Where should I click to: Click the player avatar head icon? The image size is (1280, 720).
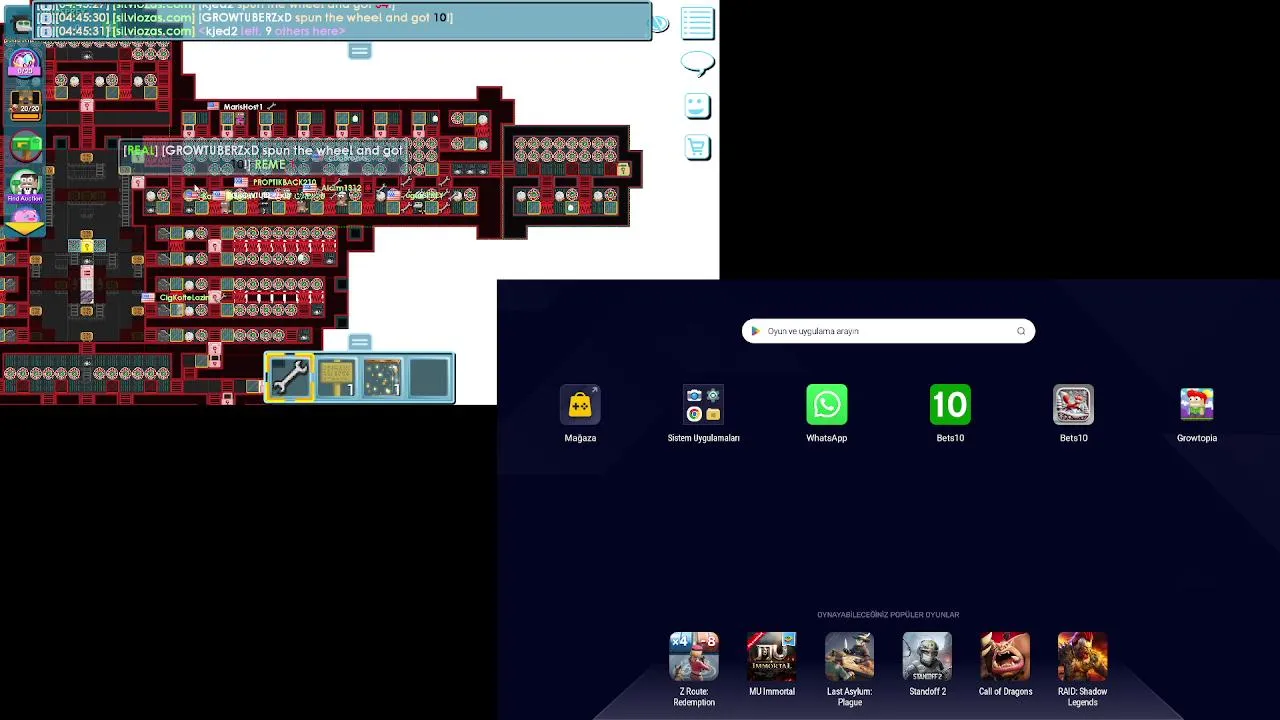point(22,24)
